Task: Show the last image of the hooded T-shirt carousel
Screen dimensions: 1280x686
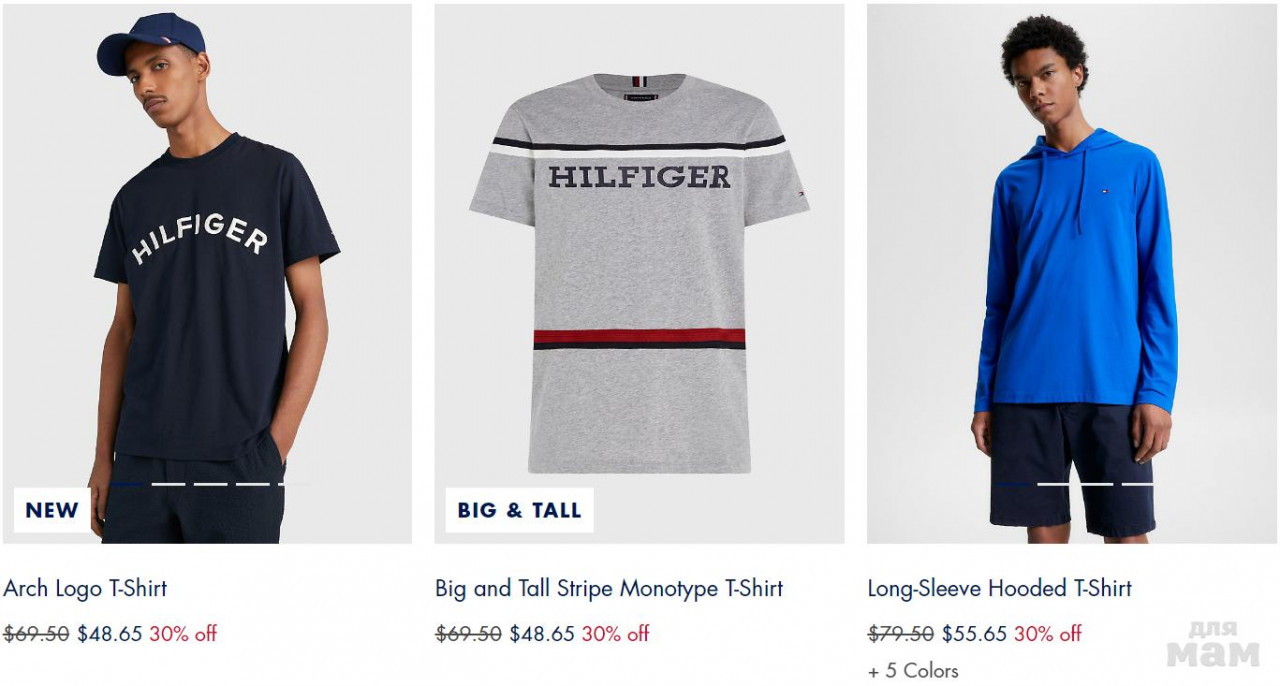Action: click(x=1138, y=484)
